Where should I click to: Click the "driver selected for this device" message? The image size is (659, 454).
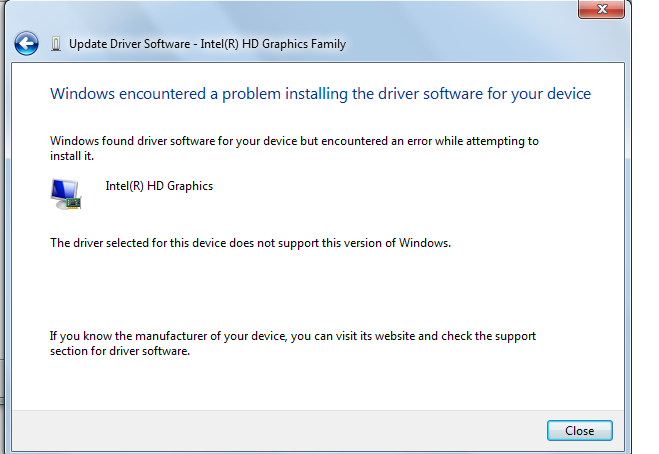pyautogui.click(x=250, y=243)
